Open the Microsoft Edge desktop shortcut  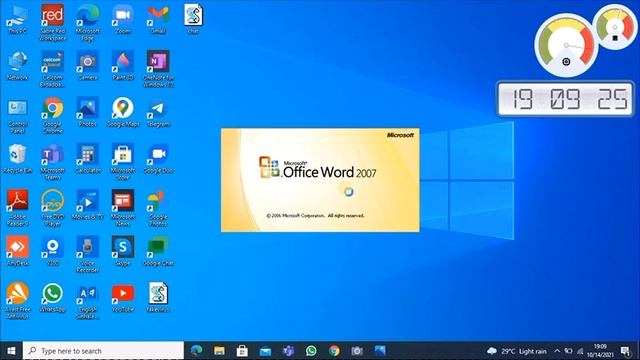88,22
